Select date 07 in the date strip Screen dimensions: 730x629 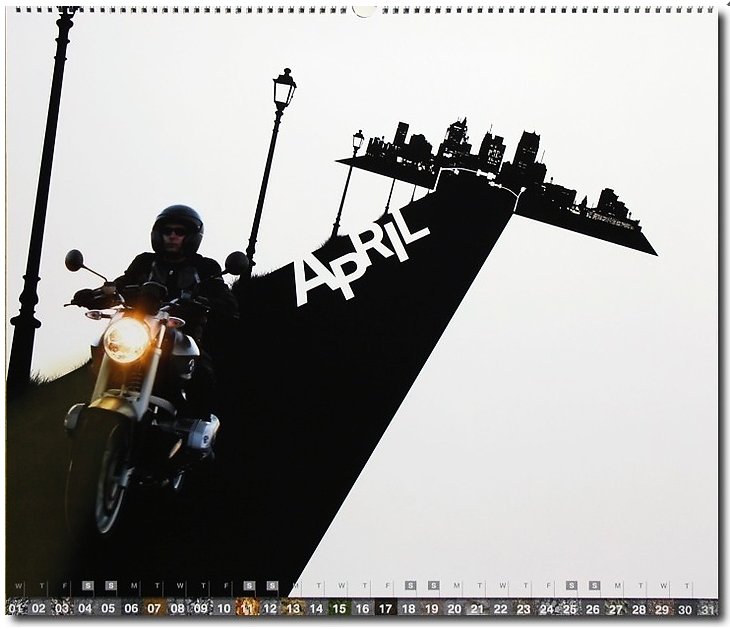coord(154,608)
